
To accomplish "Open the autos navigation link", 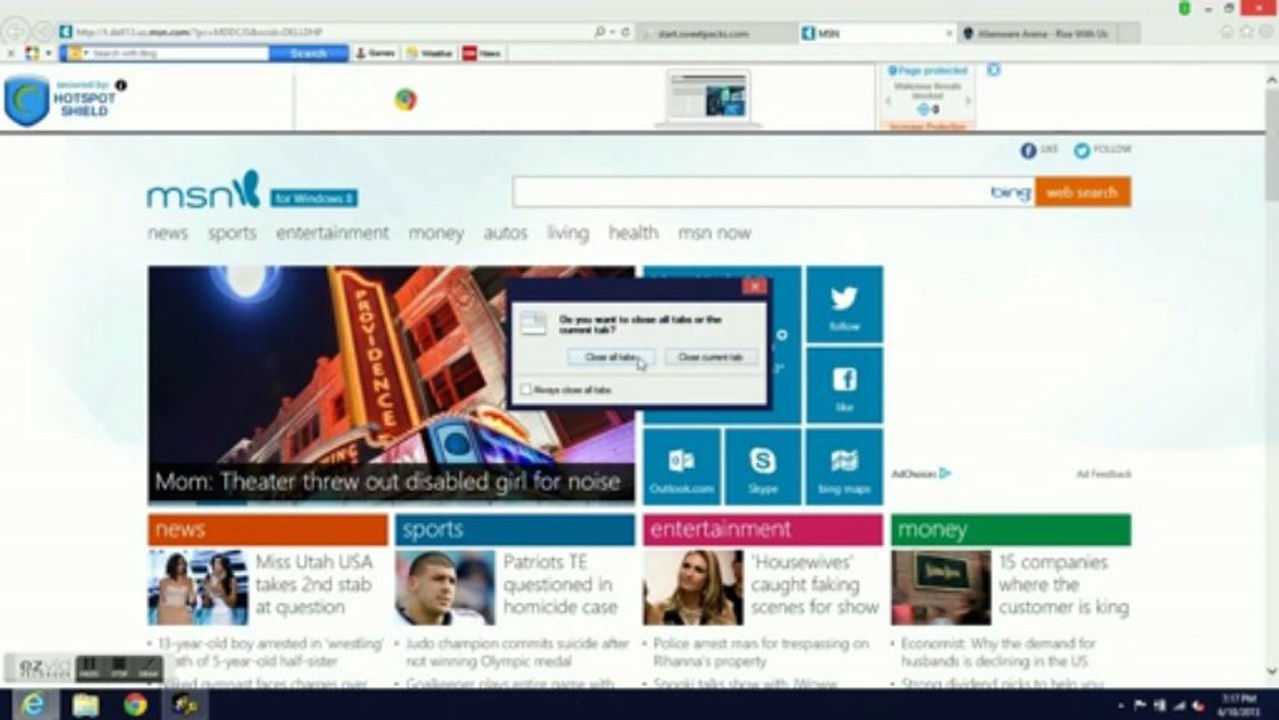I will (505, 233).
